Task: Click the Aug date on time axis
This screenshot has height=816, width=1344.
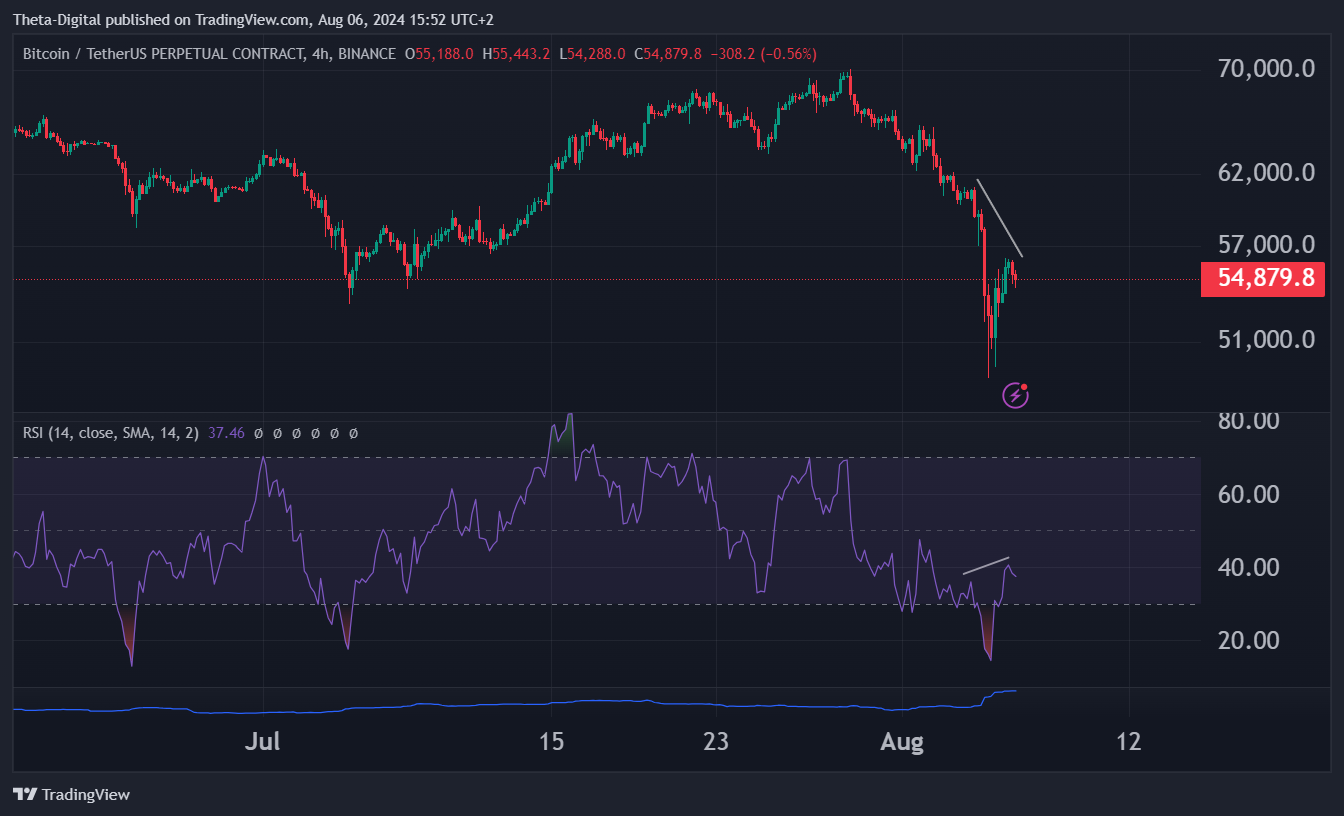Action: point(900,742)
